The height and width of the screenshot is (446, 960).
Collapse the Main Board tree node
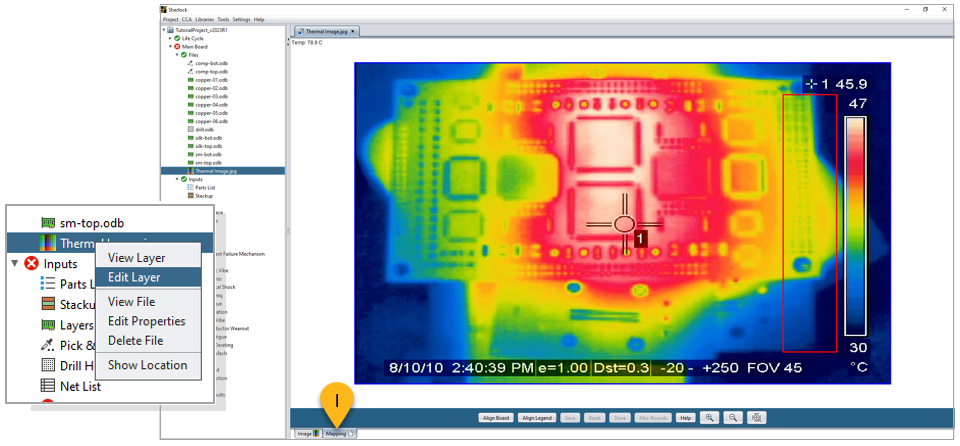[170, 47]
